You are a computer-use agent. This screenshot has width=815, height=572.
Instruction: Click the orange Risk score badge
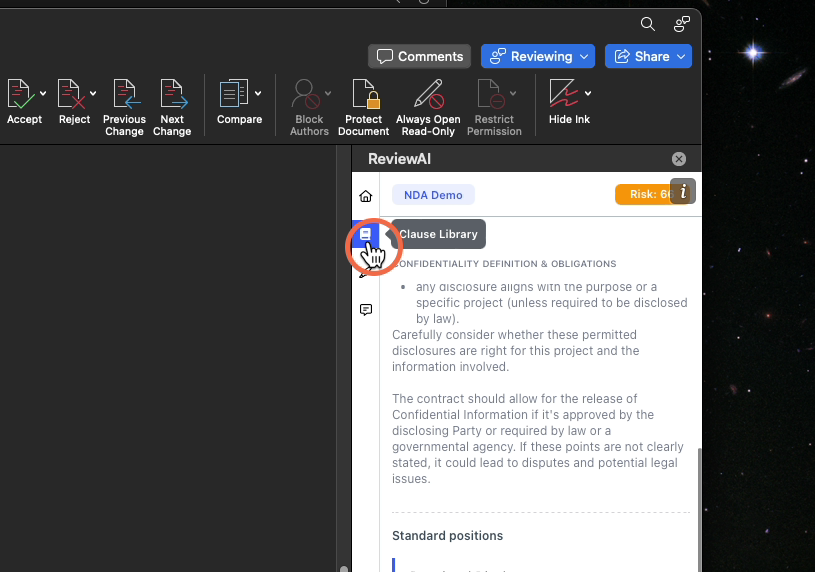coord(643,194)
